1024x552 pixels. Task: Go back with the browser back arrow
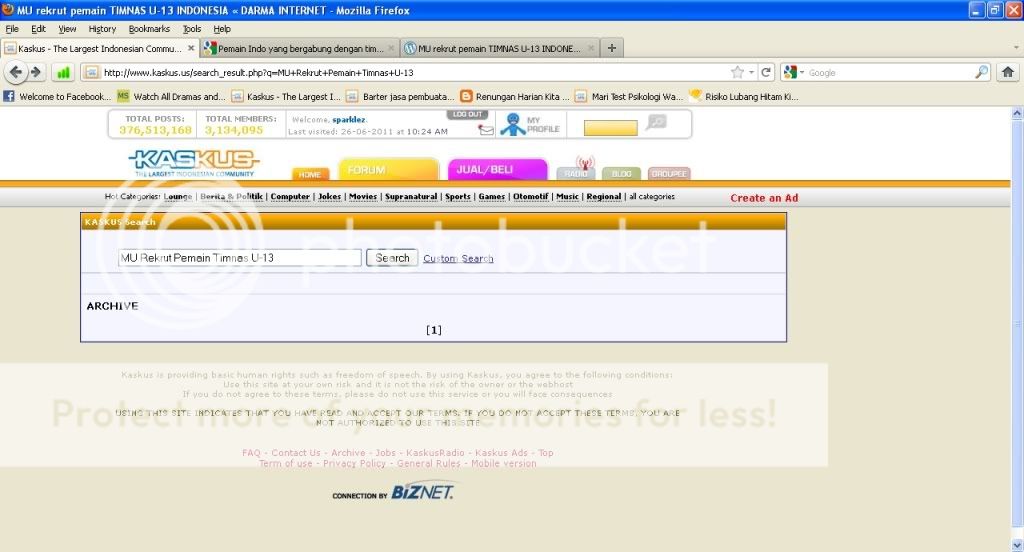[x=16, y=73]
